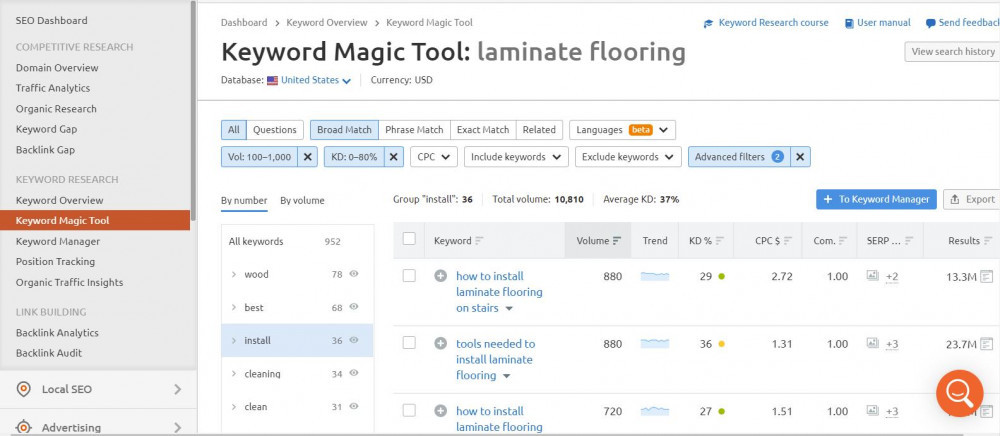Select the Questions tab
Viewport: 1000px width, 436px height.
[275, 130]
